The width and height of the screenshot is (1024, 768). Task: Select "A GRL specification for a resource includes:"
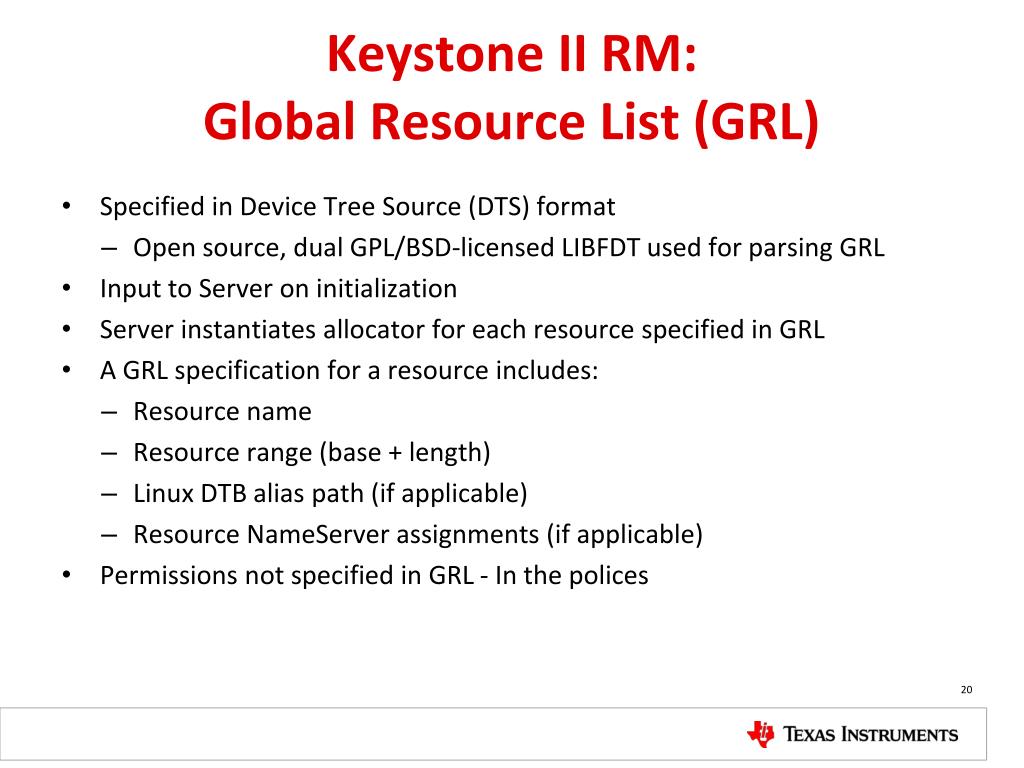(x=349, y=371)
